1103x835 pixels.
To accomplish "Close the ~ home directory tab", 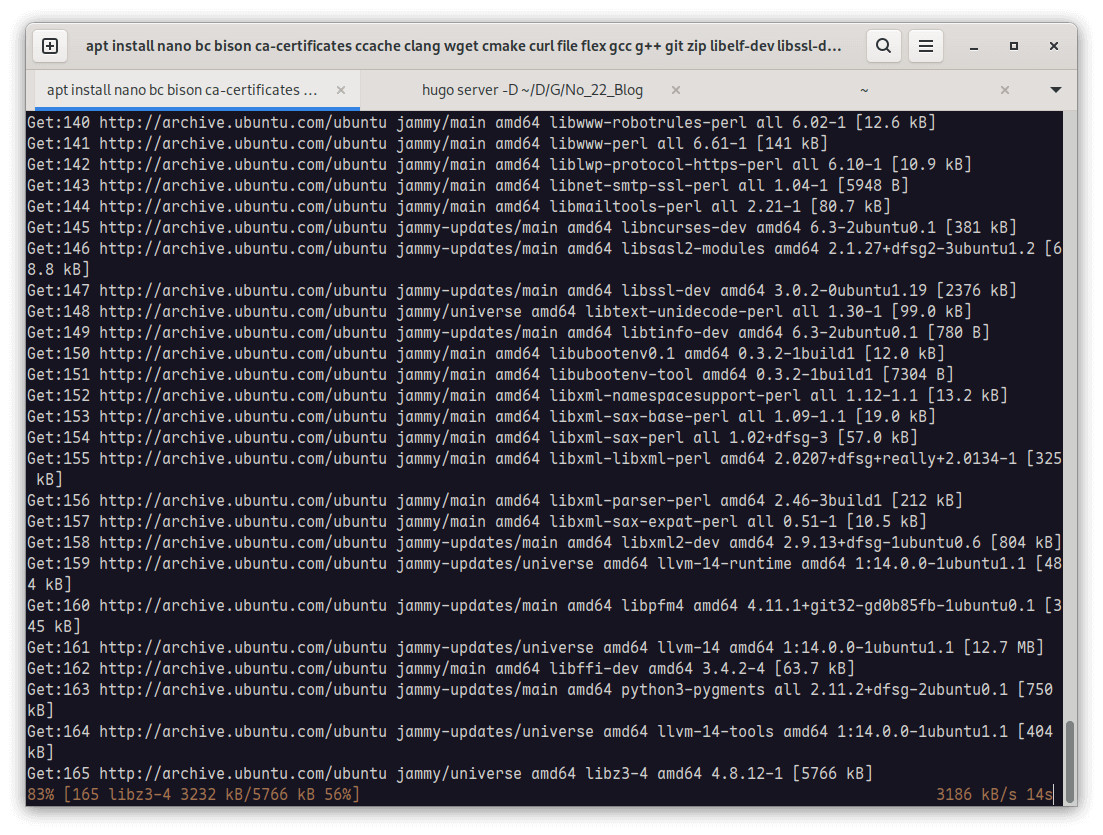I will tap(1006, 90).
